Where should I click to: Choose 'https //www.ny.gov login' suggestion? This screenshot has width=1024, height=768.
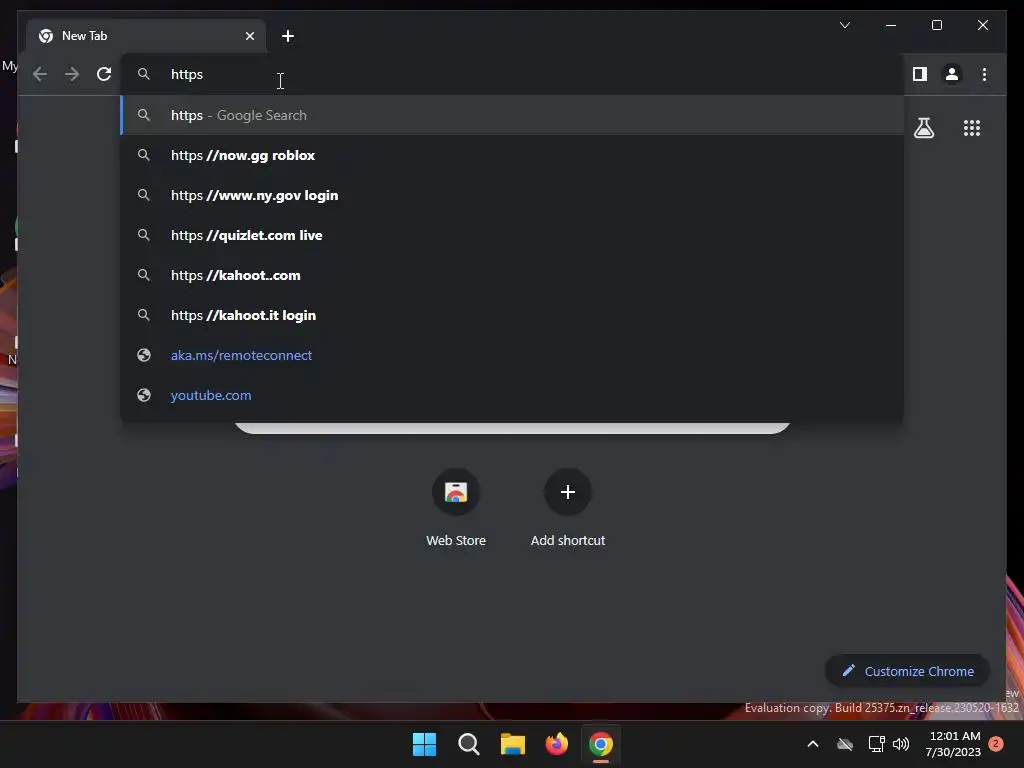tap(512, 195)
